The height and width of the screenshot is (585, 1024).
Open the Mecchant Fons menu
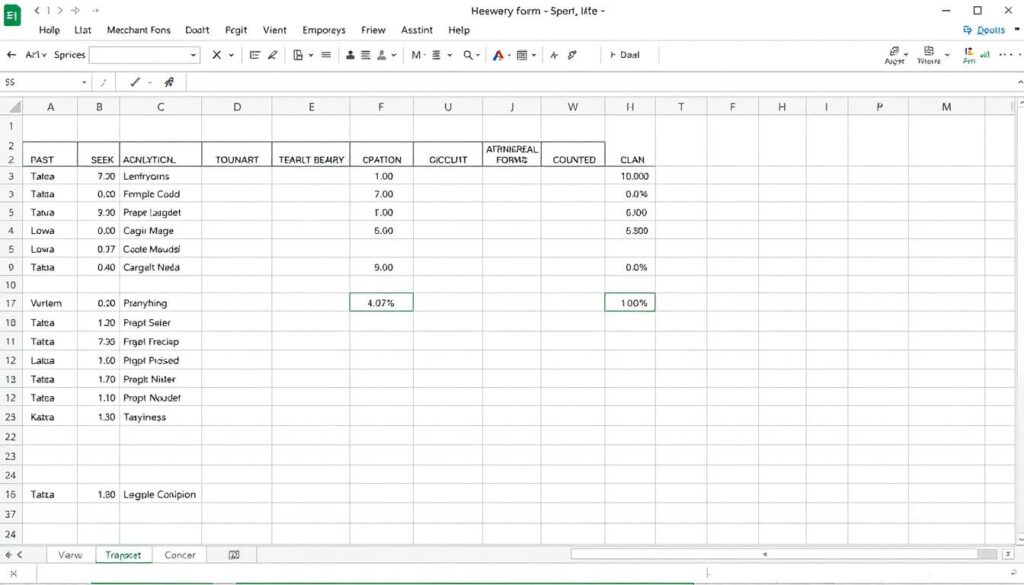(138, 30)
